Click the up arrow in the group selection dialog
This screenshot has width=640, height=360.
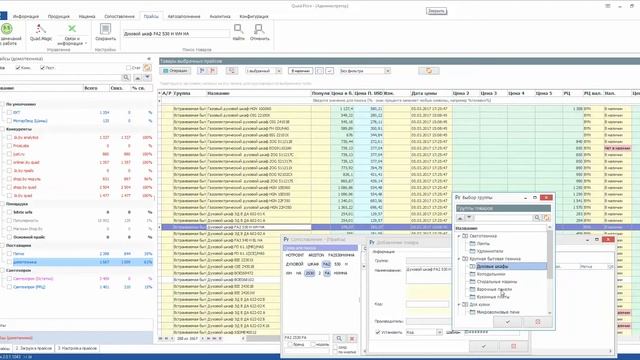point(460,218)
